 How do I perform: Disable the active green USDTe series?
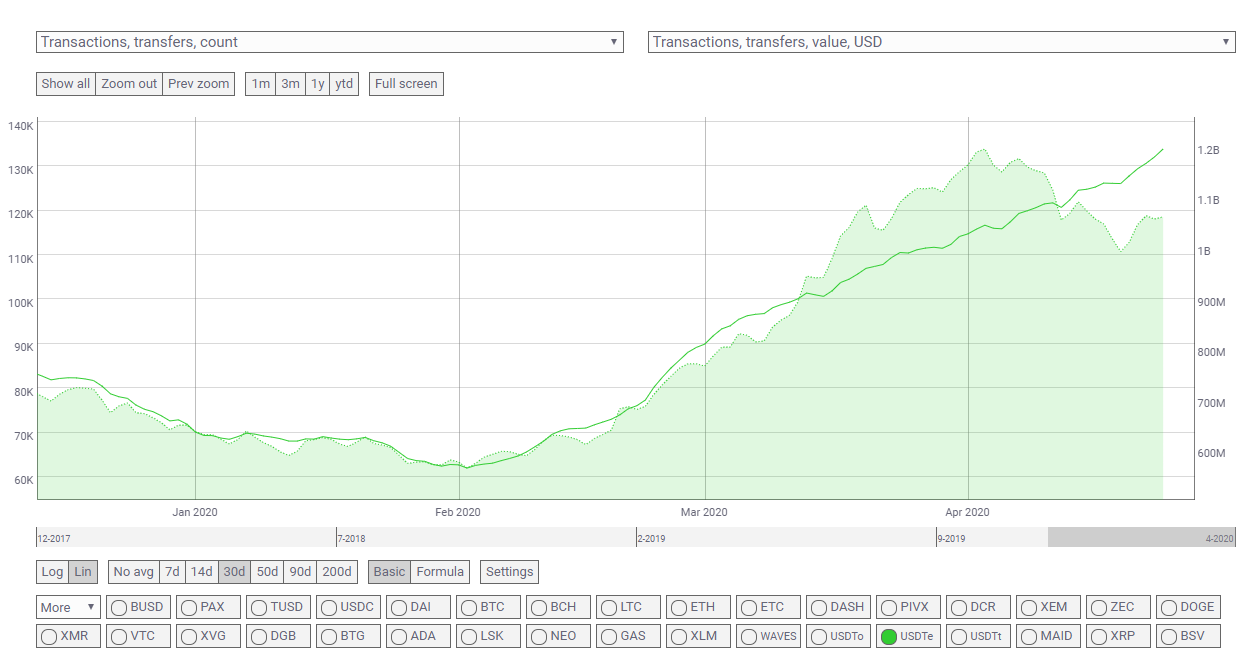tap(909, 636)
